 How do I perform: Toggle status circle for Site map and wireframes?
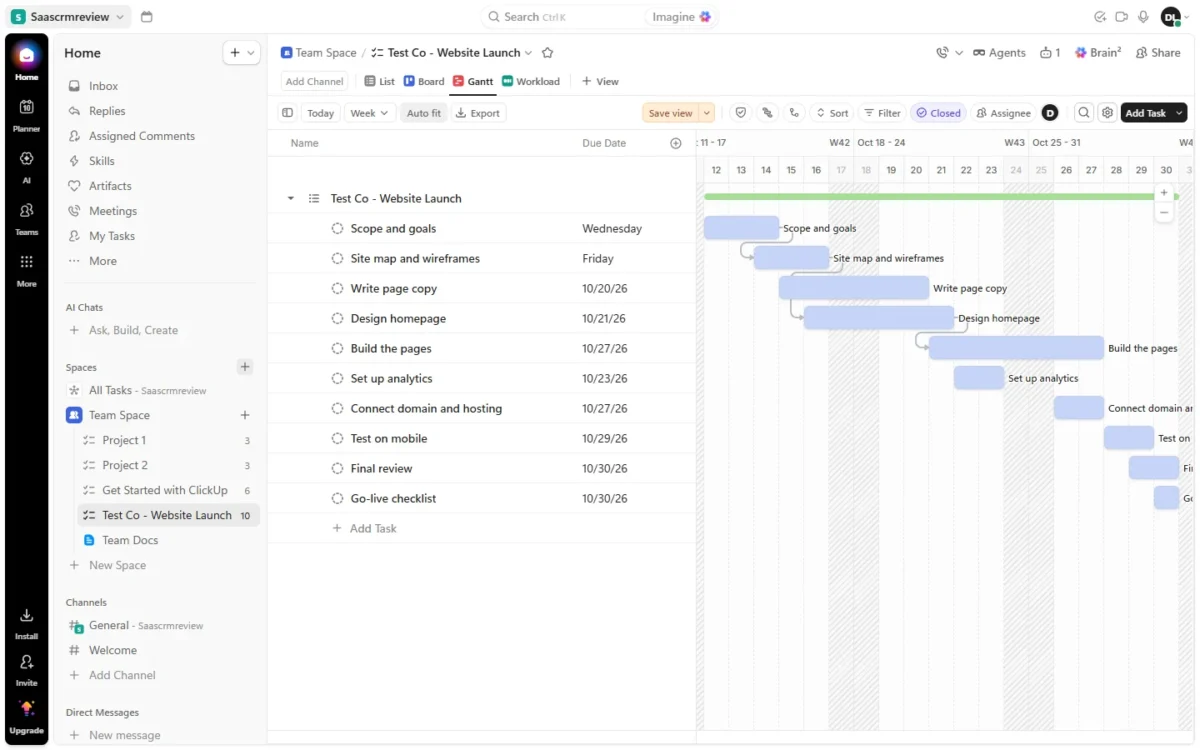338,258
